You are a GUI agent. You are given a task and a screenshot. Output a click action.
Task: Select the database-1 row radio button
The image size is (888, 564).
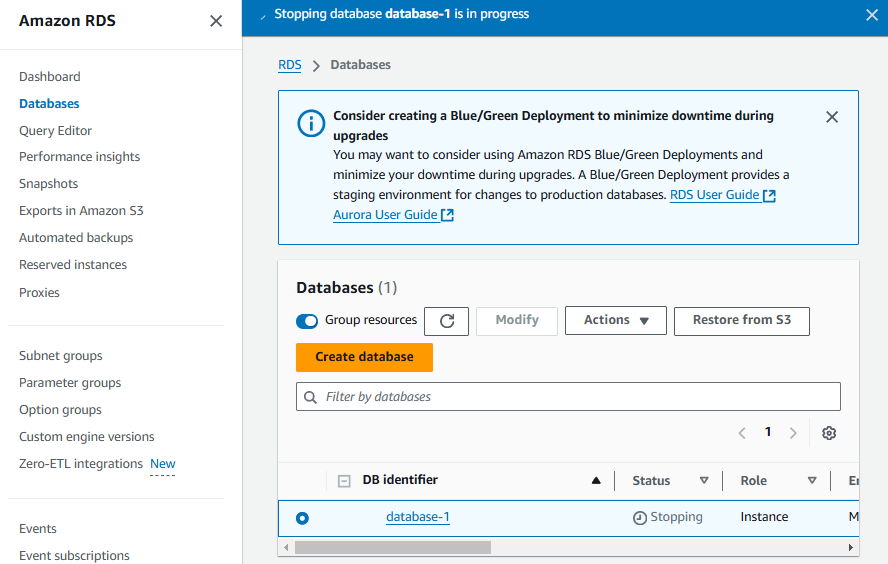click(302, 518)
